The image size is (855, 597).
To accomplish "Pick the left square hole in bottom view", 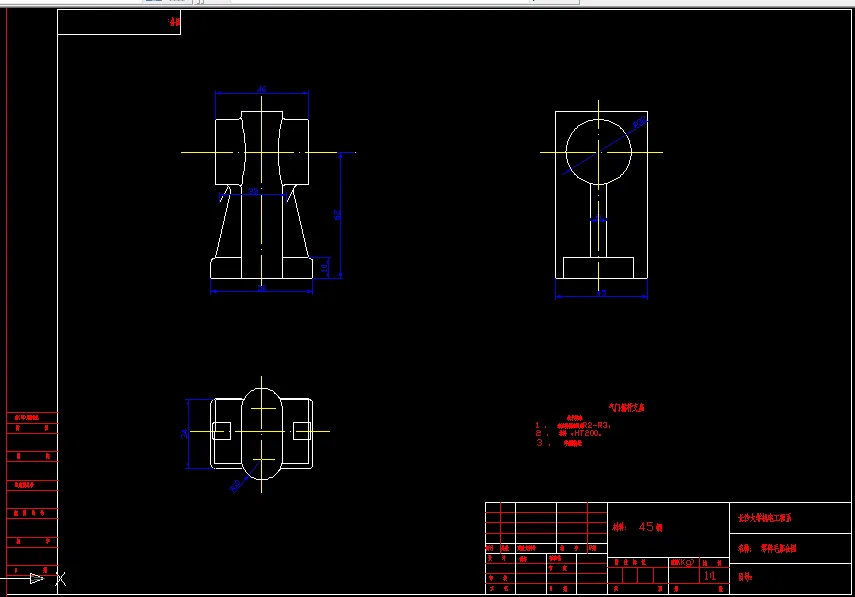I will (221, 431).
